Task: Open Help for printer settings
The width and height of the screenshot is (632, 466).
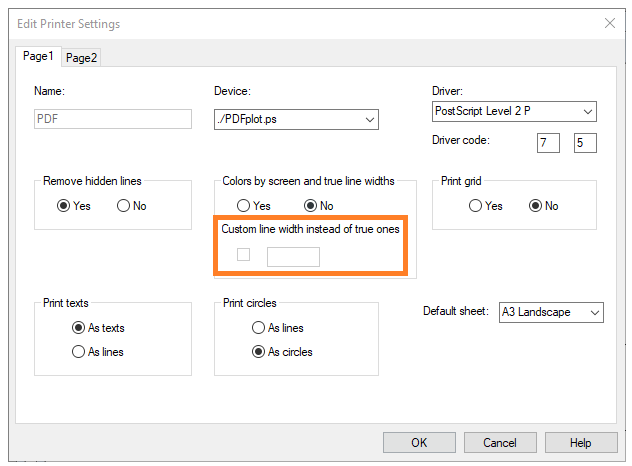Action: pyautogui.click(x=580, y=442)
